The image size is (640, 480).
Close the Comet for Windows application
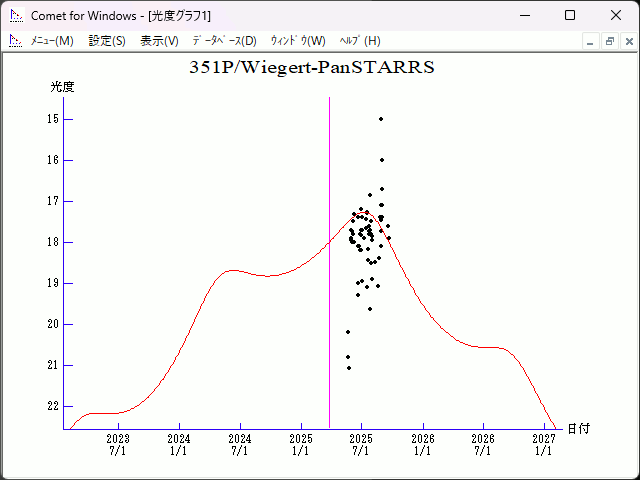[615, 15]
